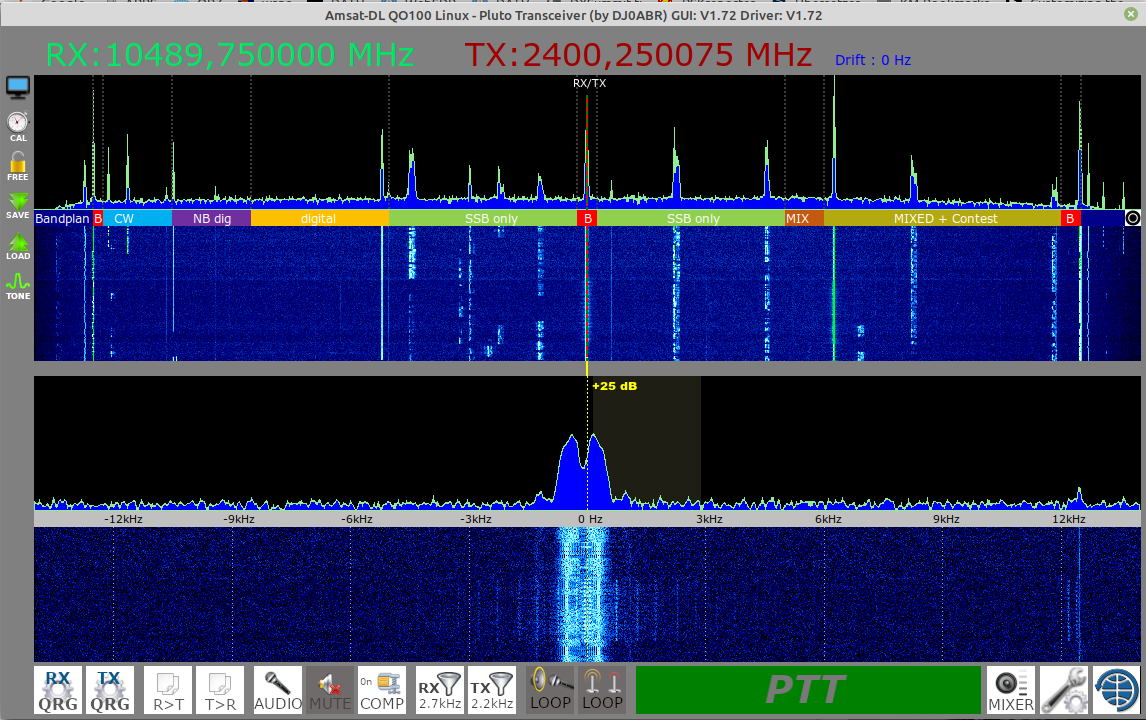This screenshot has height=720, width=1146.
Task: Toggle the FREE padlock frequency lock
Action: click(18, 166)
